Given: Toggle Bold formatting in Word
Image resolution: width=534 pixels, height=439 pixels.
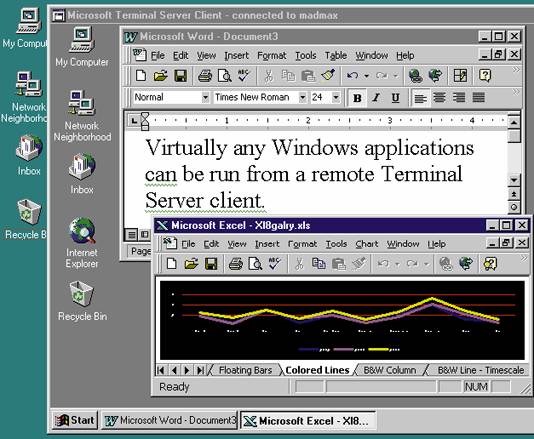Looking at the screenshot, I should 357,98.
